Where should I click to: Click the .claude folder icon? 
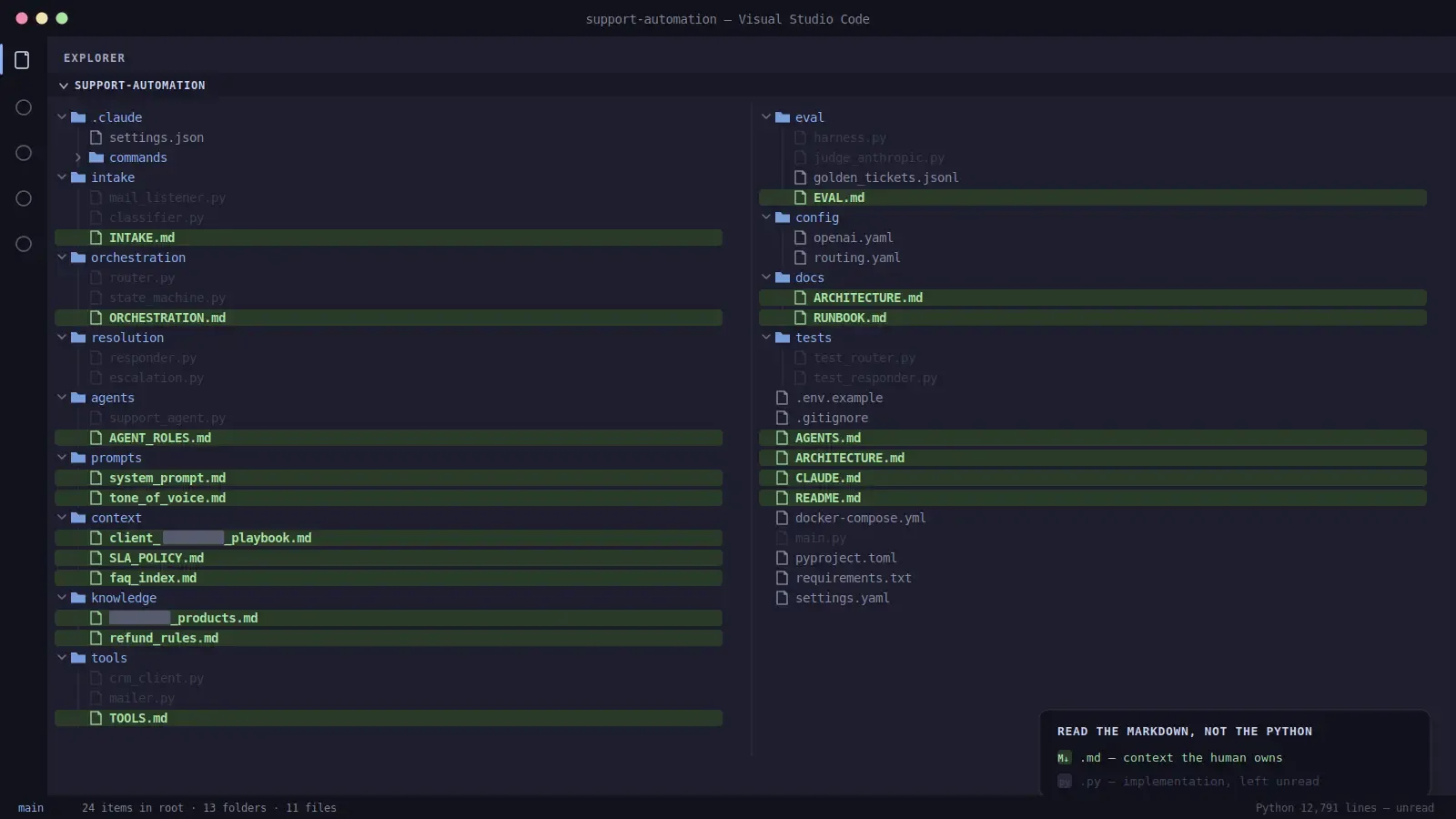coord(78,117)
